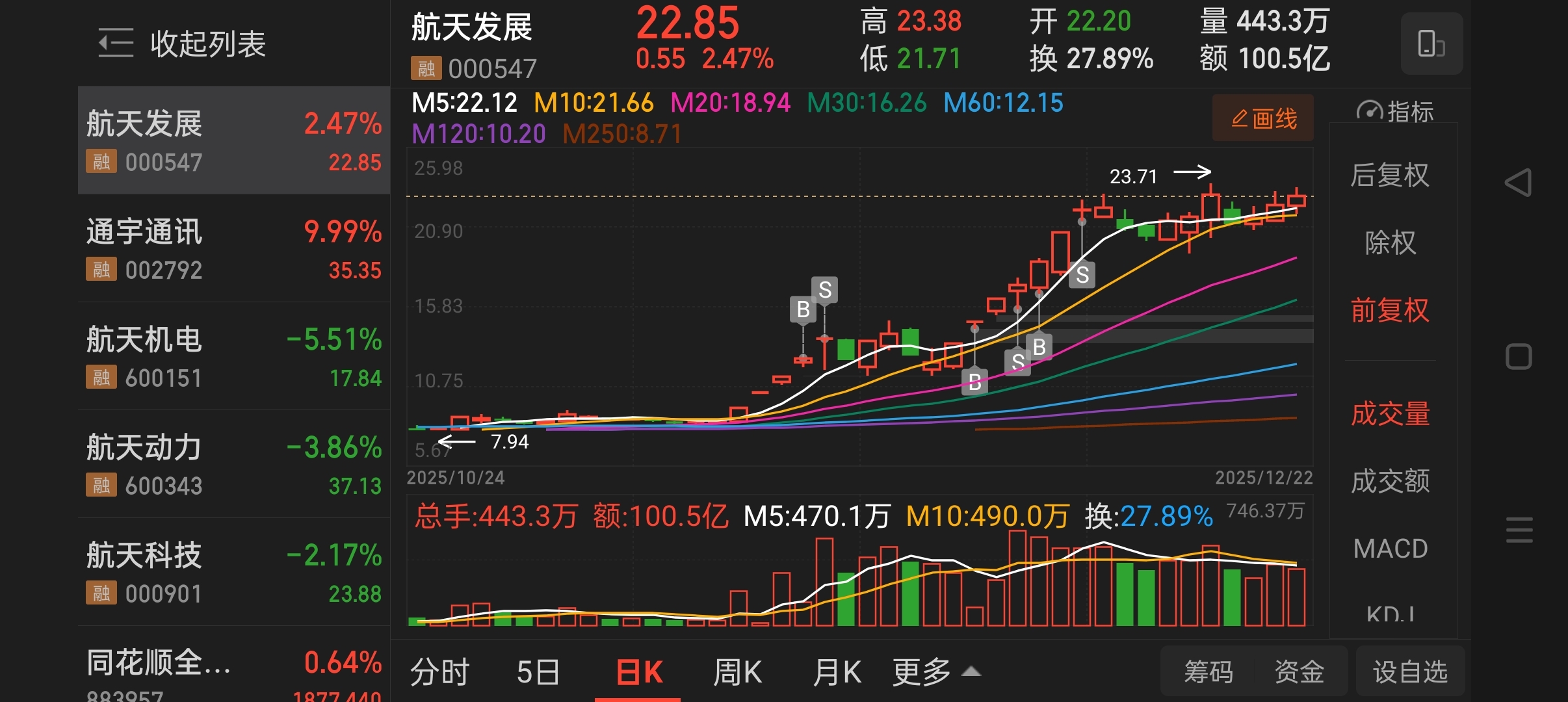Tap the S sell marker near 23.71
The image size is (1568, 702).
pos(1082,274)
